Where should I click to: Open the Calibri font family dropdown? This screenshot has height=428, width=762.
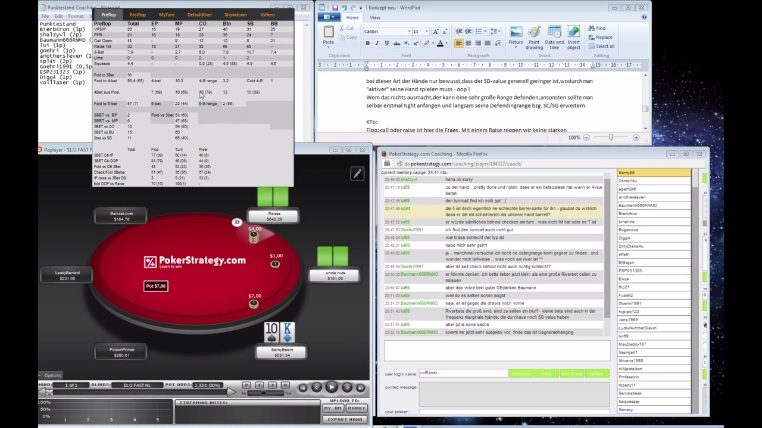click(x=409, y=32)
